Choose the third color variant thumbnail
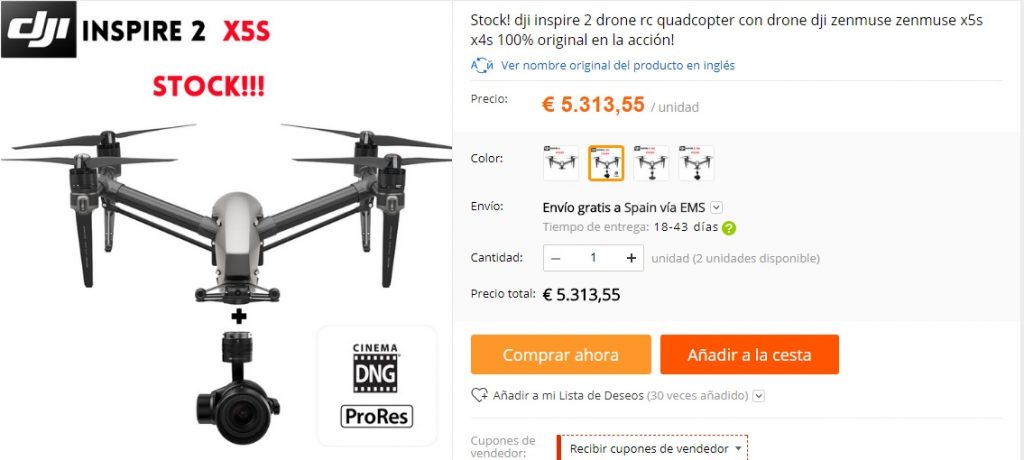This screenshot has width=1024, height=460. 651,163
